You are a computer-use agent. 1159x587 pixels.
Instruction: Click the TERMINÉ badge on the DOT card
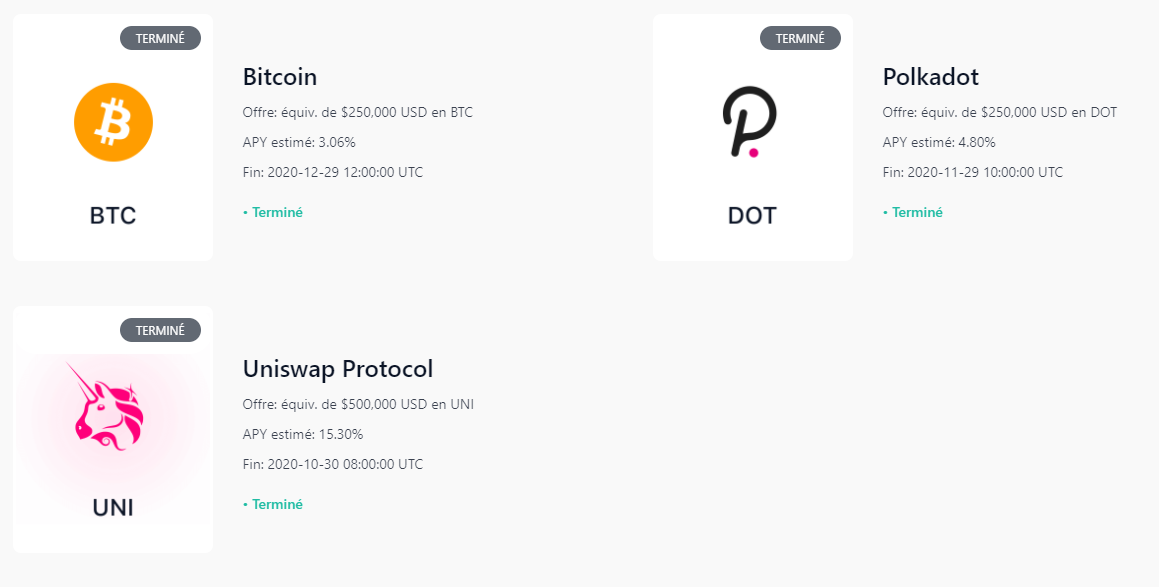[x=800, y=38]
